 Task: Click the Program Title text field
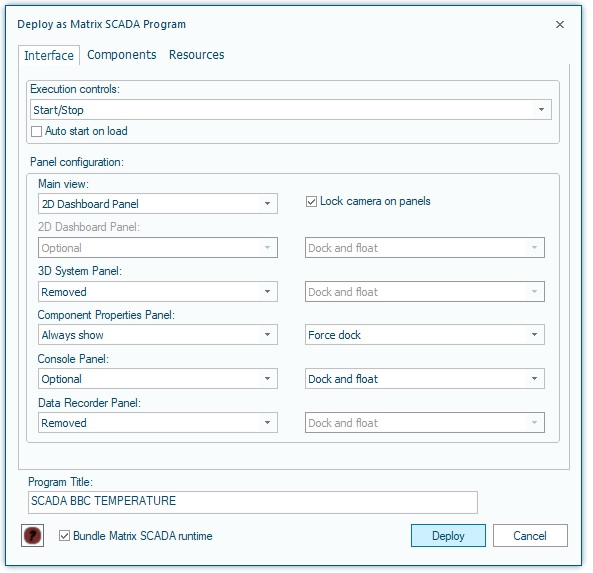click(x=253, y=502)
